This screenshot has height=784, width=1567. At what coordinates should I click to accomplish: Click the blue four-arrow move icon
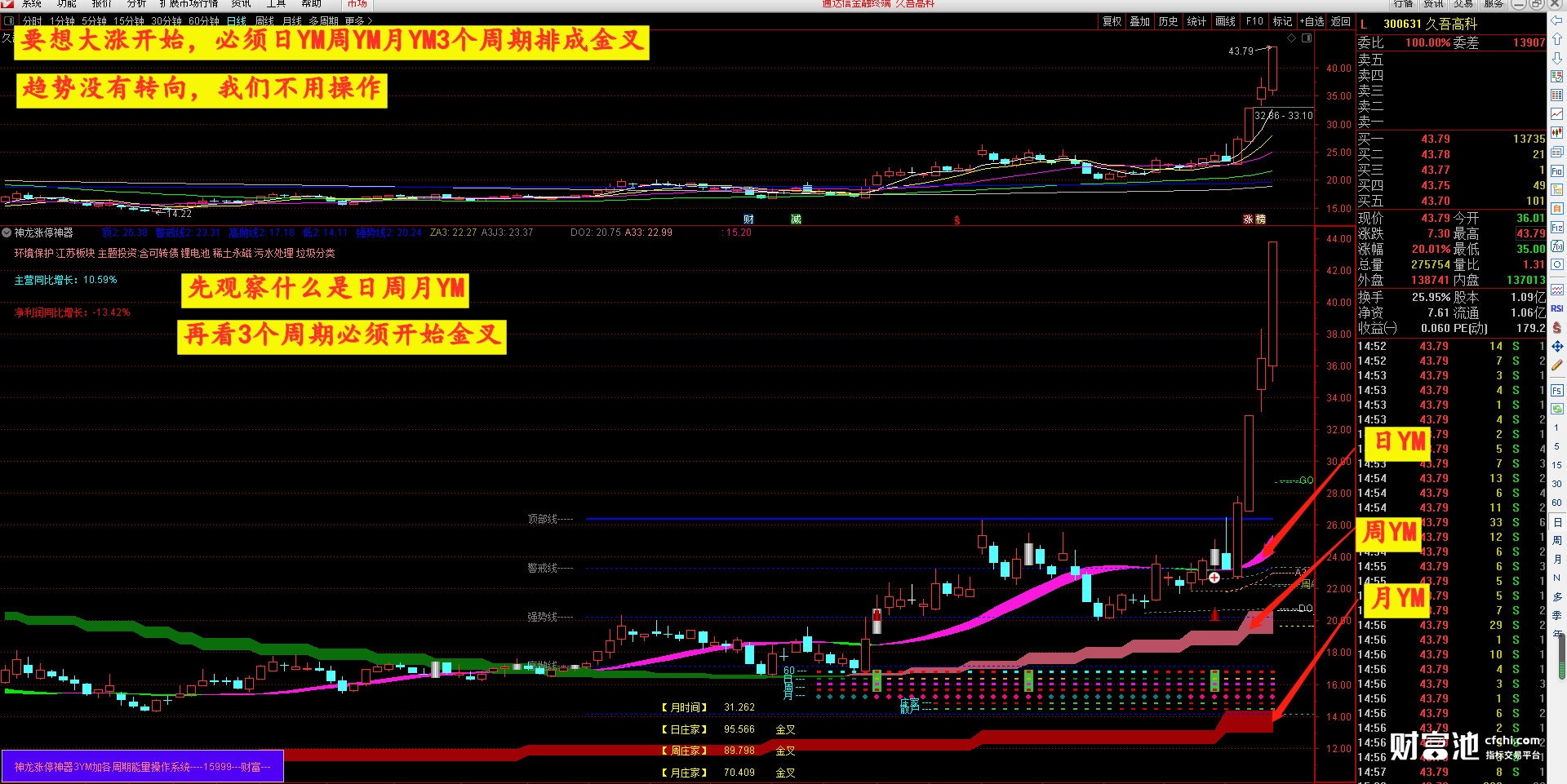pos(1557,347)
